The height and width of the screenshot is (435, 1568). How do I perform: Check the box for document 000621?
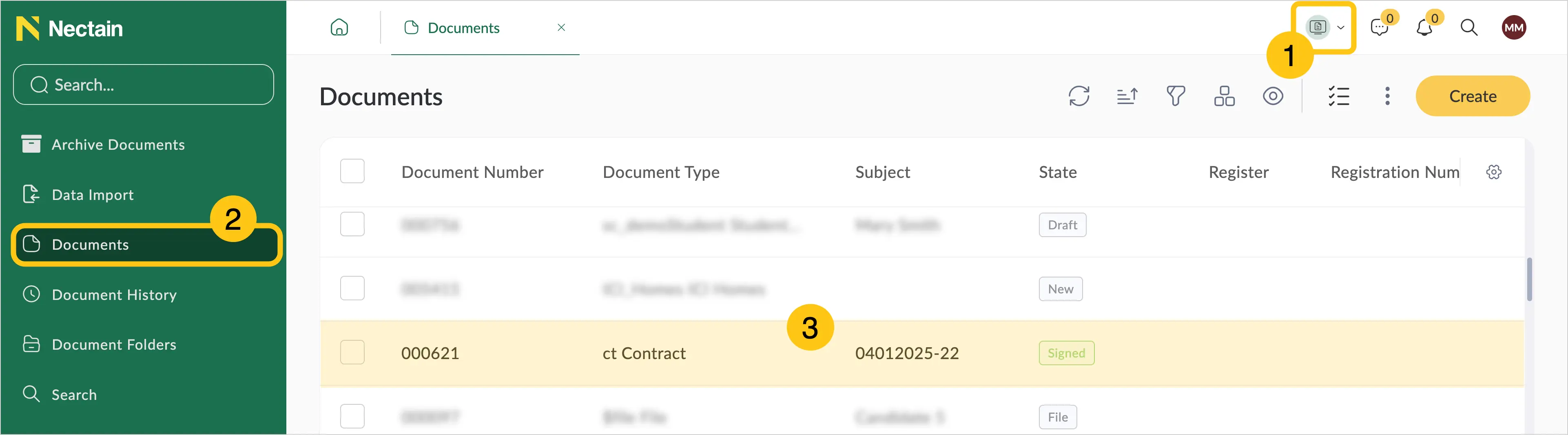[x=352, y=352]
